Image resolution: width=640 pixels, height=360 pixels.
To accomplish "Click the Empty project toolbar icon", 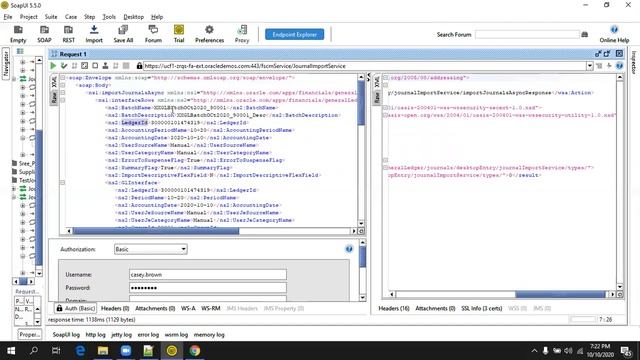I will (x=18, y=34).
